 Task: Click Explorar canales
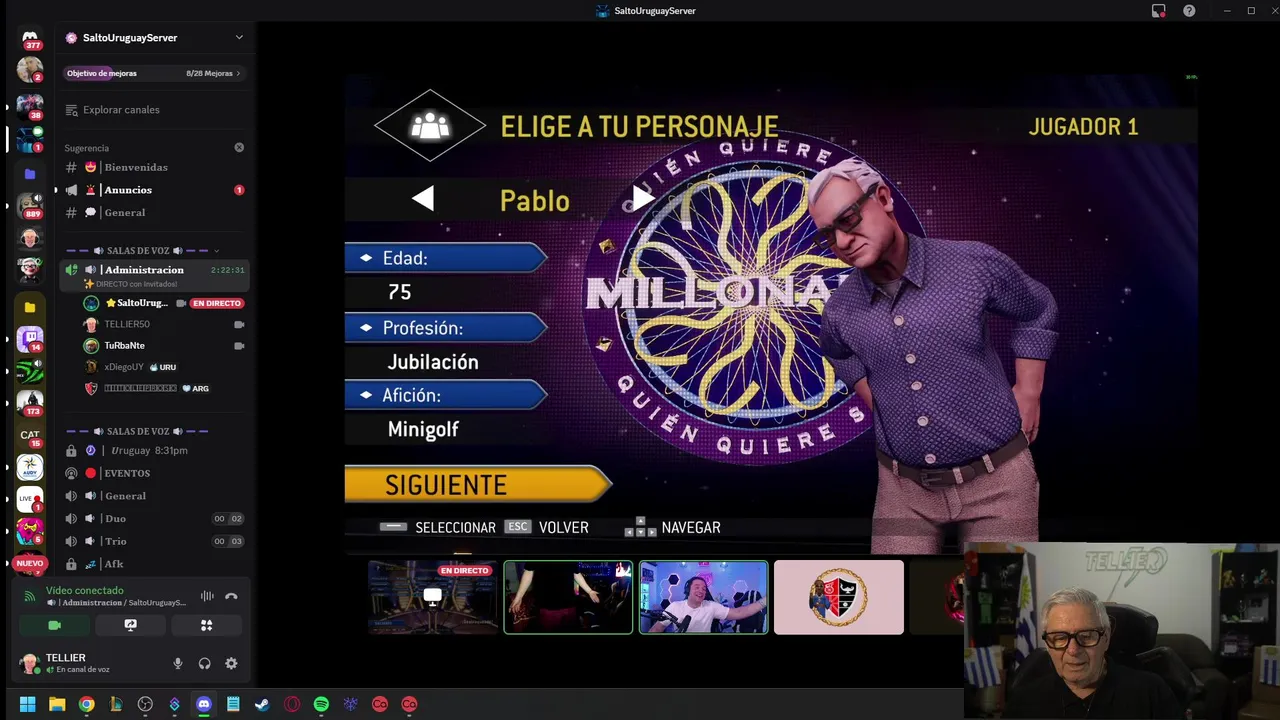click(121, 110)
